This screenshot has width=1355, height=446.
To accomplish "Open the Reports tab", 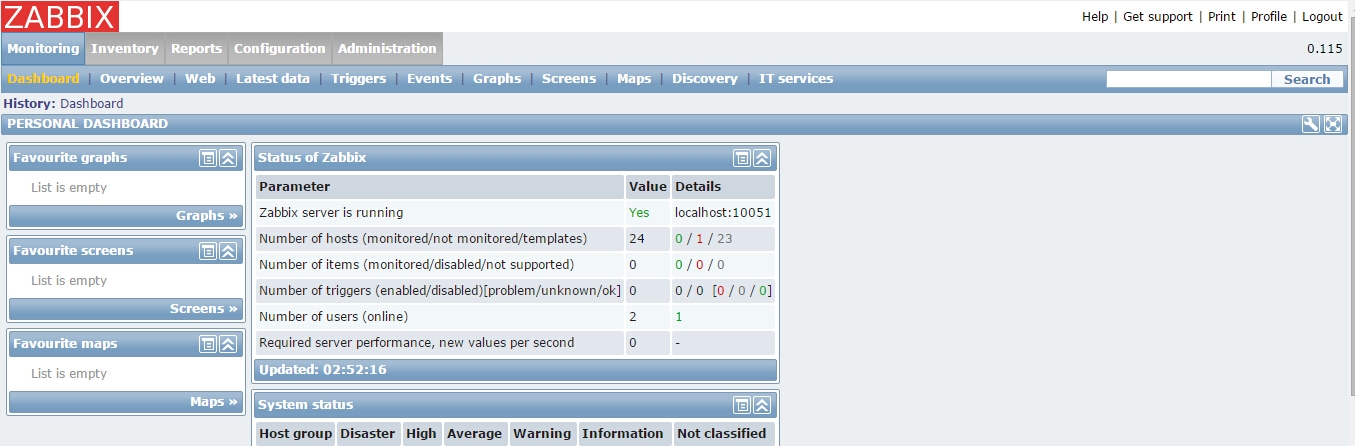I will click(196, 48).
